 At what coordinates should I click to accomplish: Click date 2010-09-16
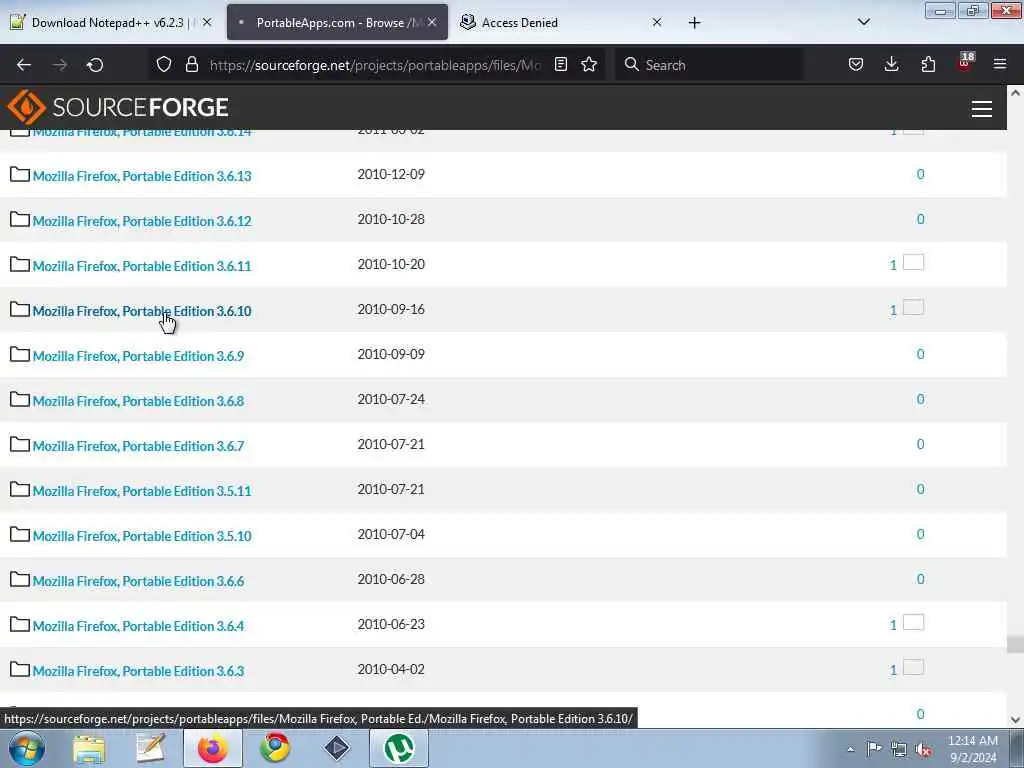click(x=391, y=310)
